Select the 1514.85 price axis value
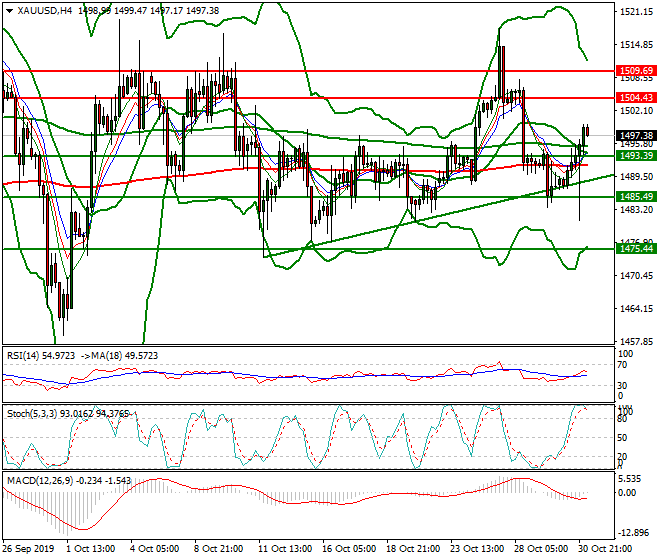 (636, 45)
